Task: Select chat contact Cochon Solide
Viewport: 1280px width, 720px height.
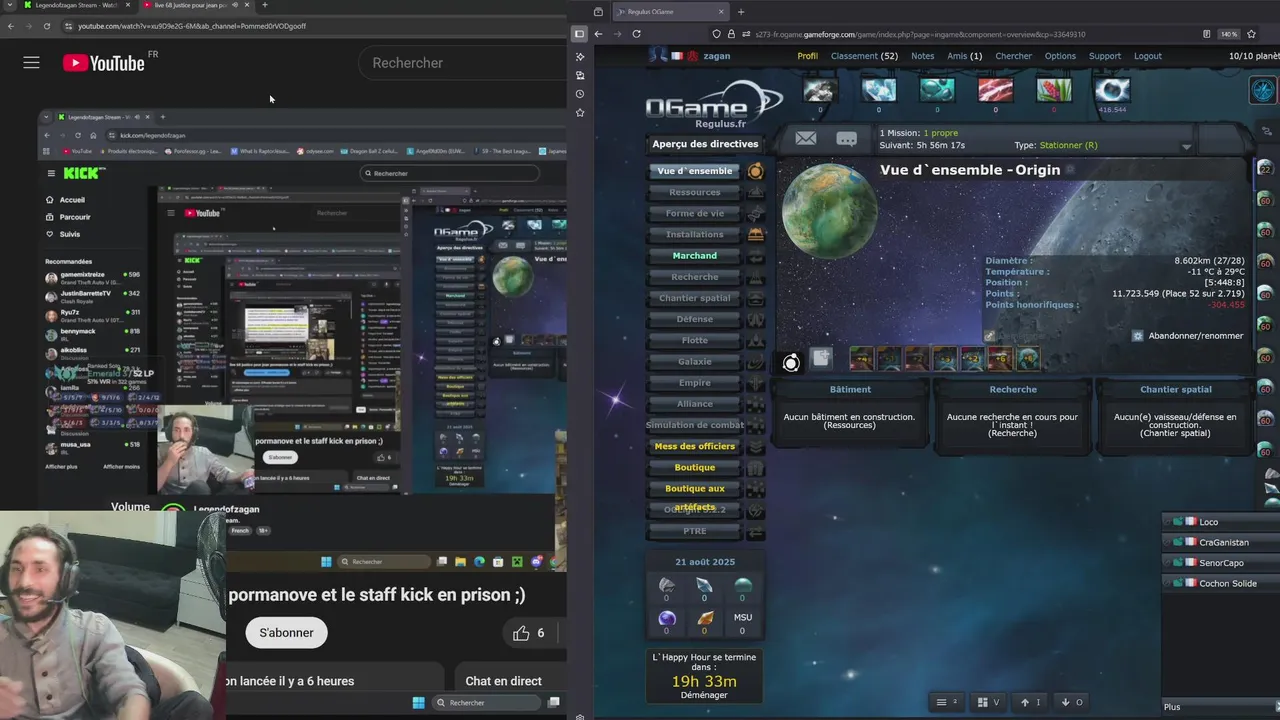Action: click(x=1220, y=584)
